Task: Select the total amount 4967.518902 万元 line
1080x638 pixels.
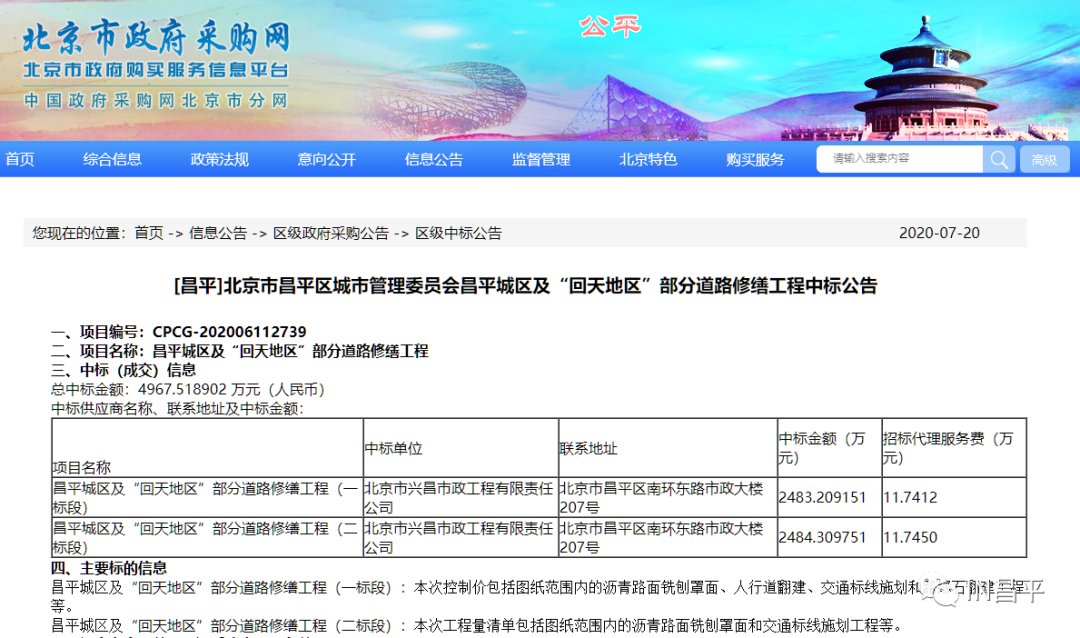Action: coord(188,389)
